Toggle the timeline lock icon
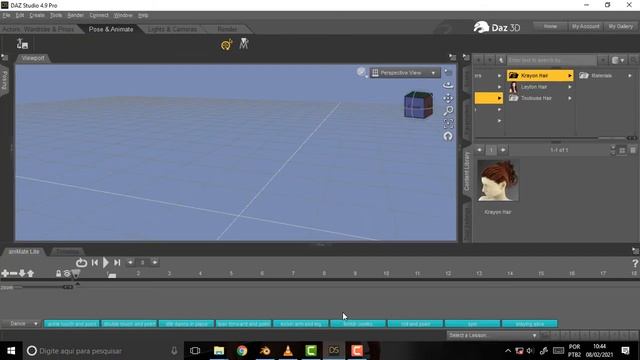Viewport: 640px width, 360px height. coord(58,273)
